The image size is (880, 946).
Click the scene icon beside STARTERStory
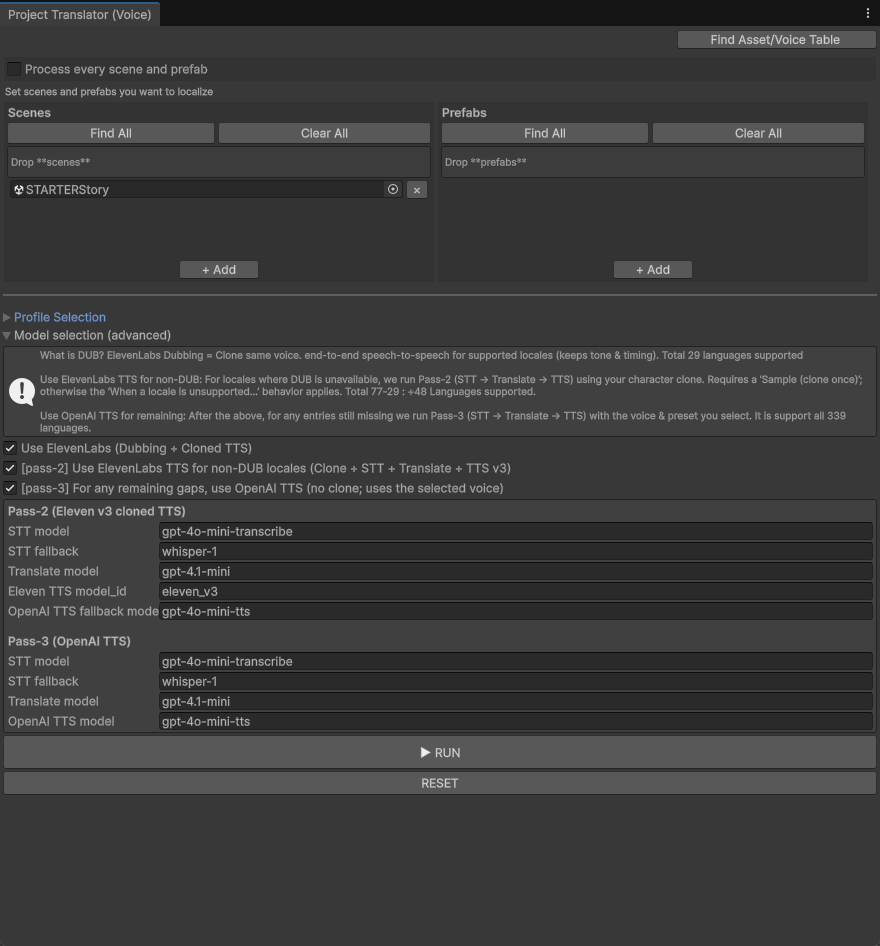tap(18, 189)
